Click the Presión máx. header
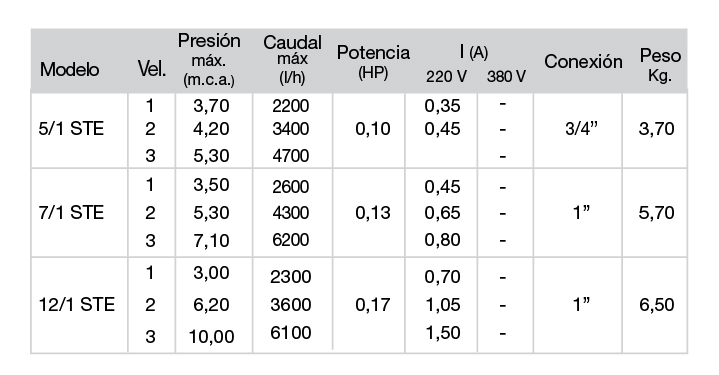This screenshot has width=719, height=375. click(x=209, y=60)
